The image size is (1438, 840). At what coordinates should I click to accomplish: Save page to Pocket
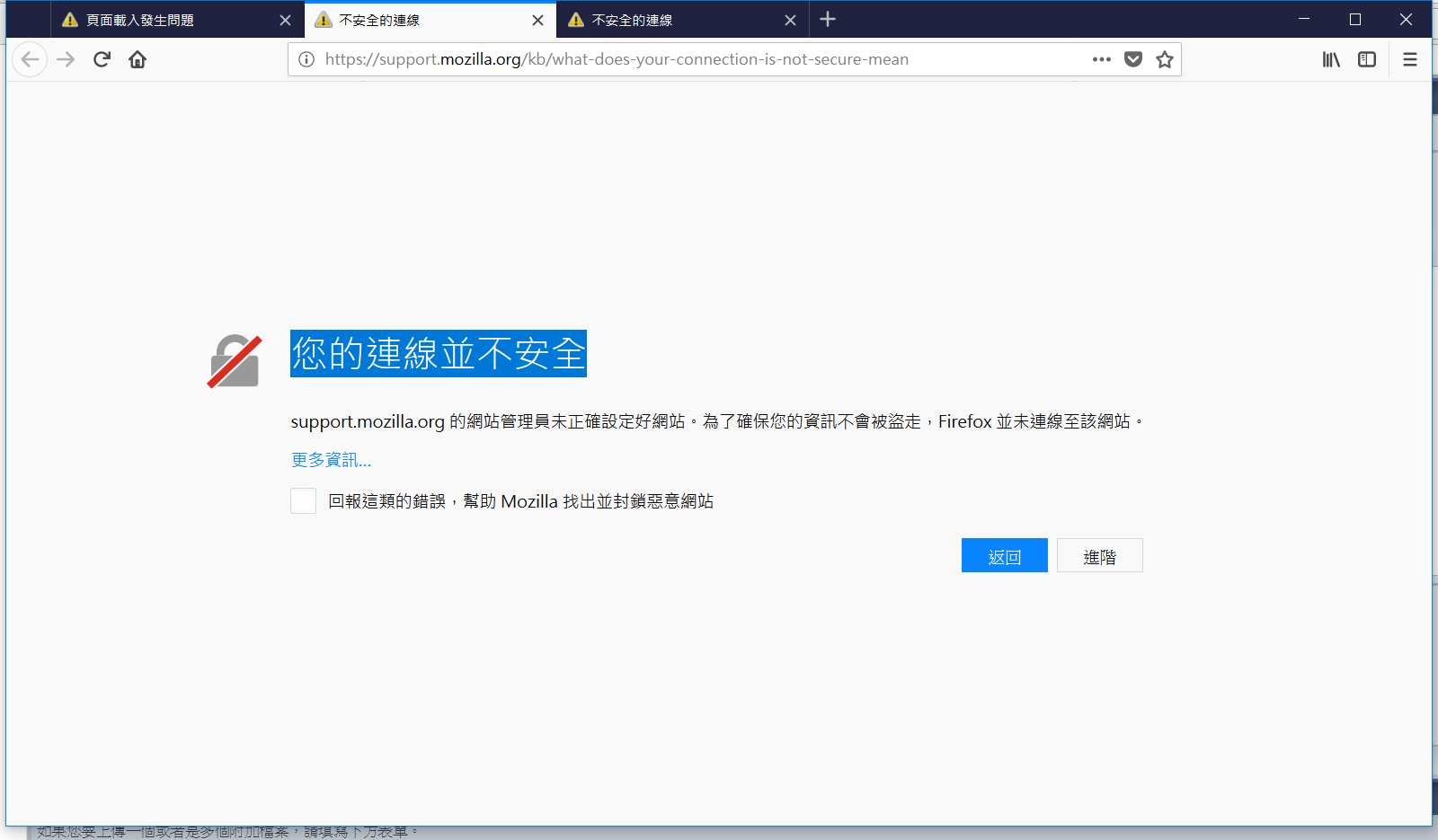(1133, 59)
